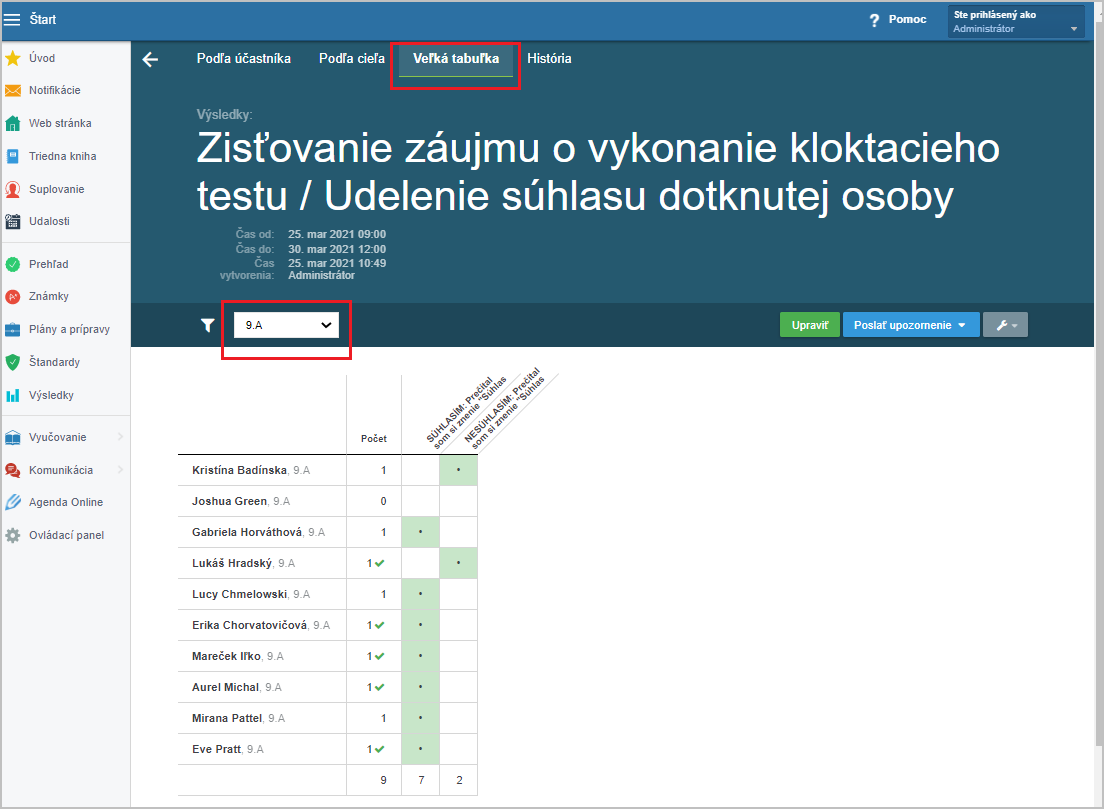Click the Udalosti calendar icon
Viewport: 1104px width, 809px height.
13,221
